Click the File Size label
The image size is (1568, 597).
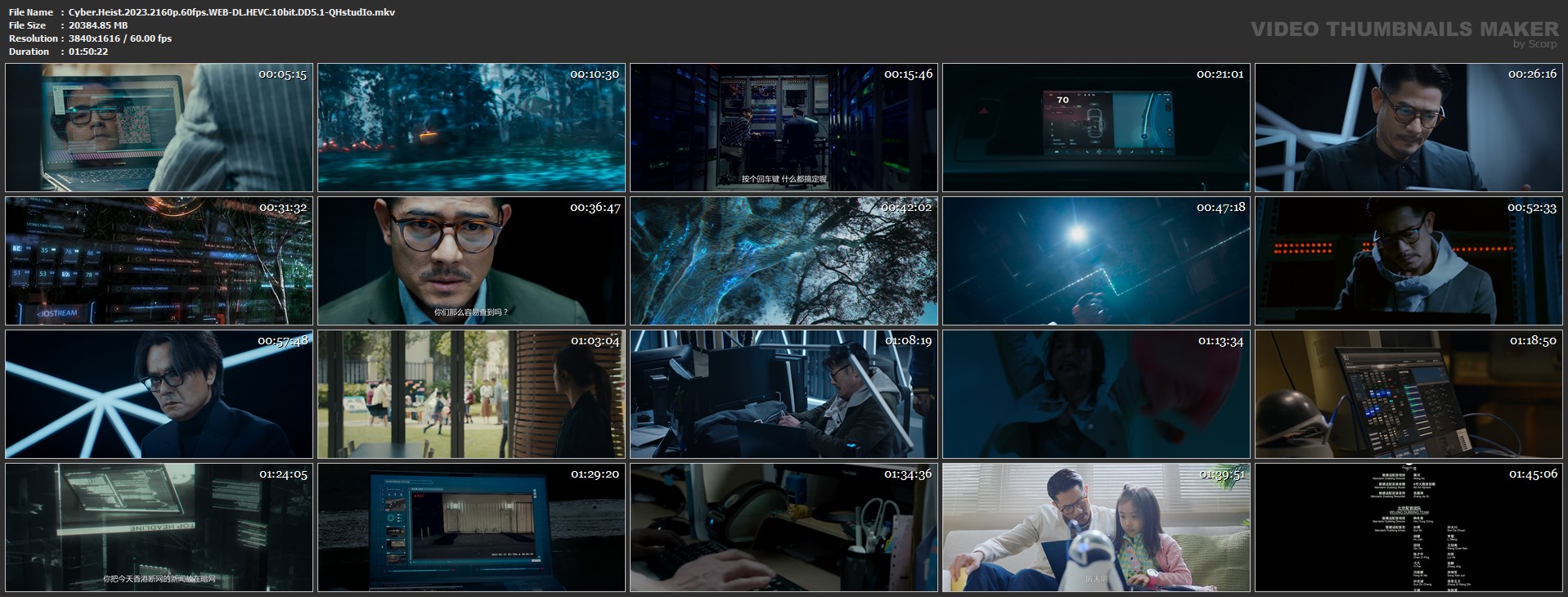coord(28,25)
